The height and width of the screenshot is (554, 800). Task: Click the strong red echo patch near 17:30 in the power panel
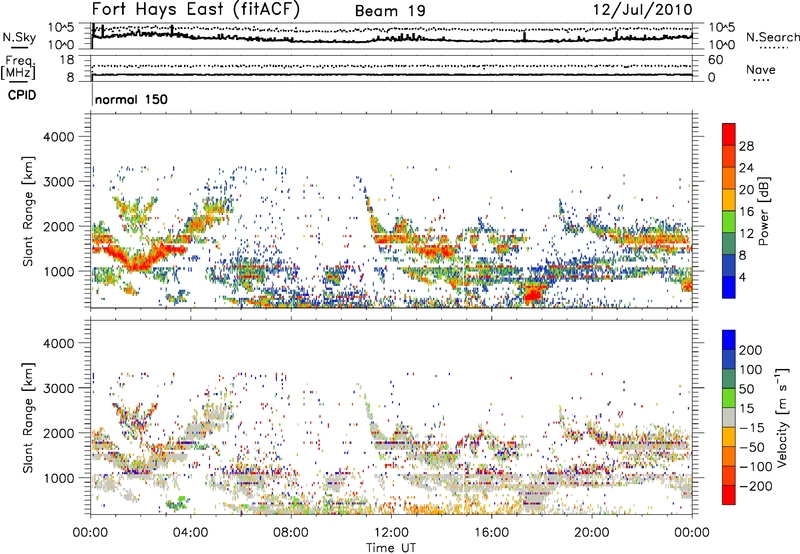pyautogui.click(x=533, y=294)
